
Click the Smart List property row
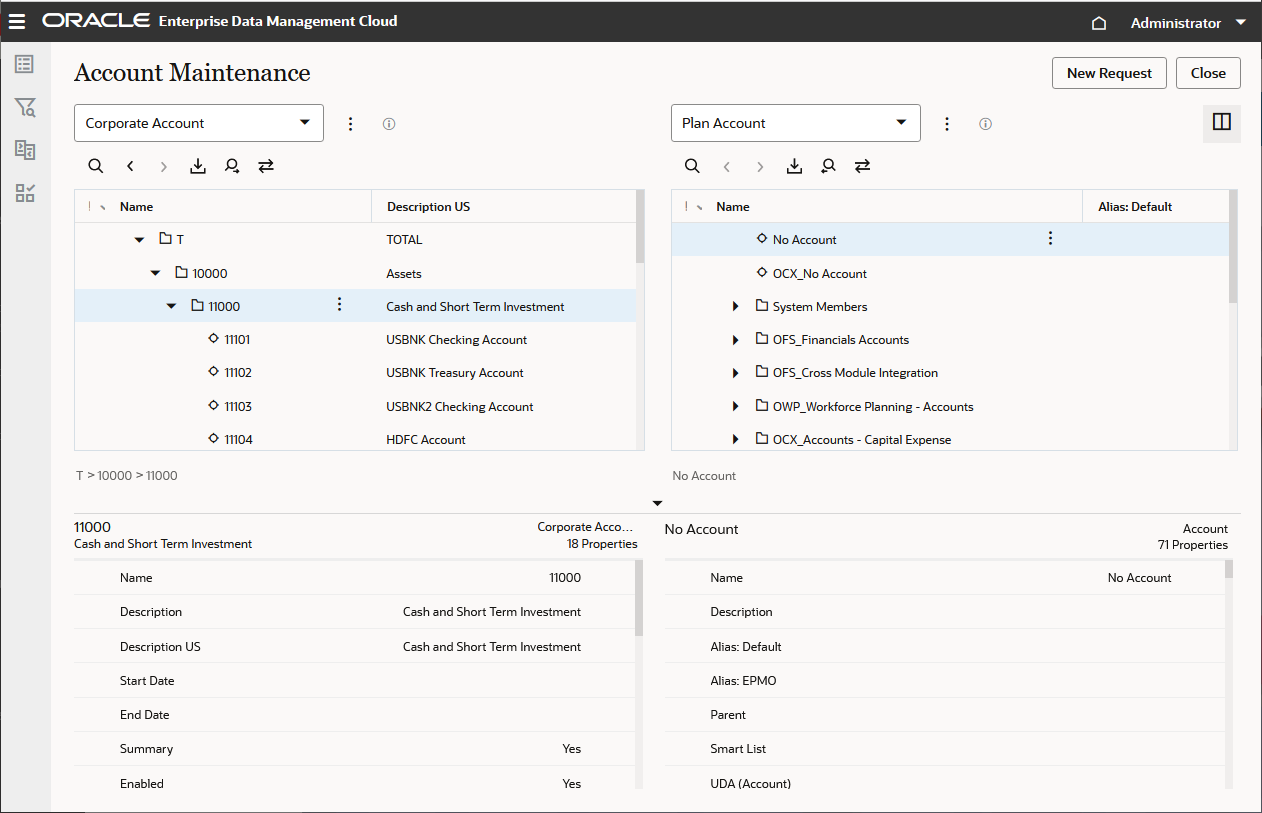pos(944,749)
